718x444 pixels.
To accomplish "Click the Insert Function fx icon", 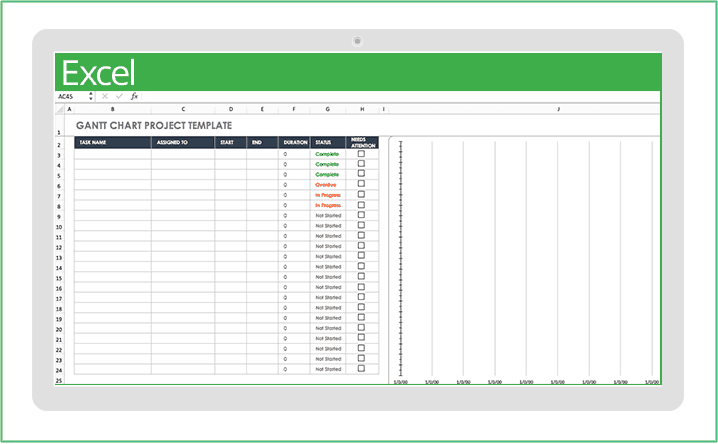I will pos(134,97).
